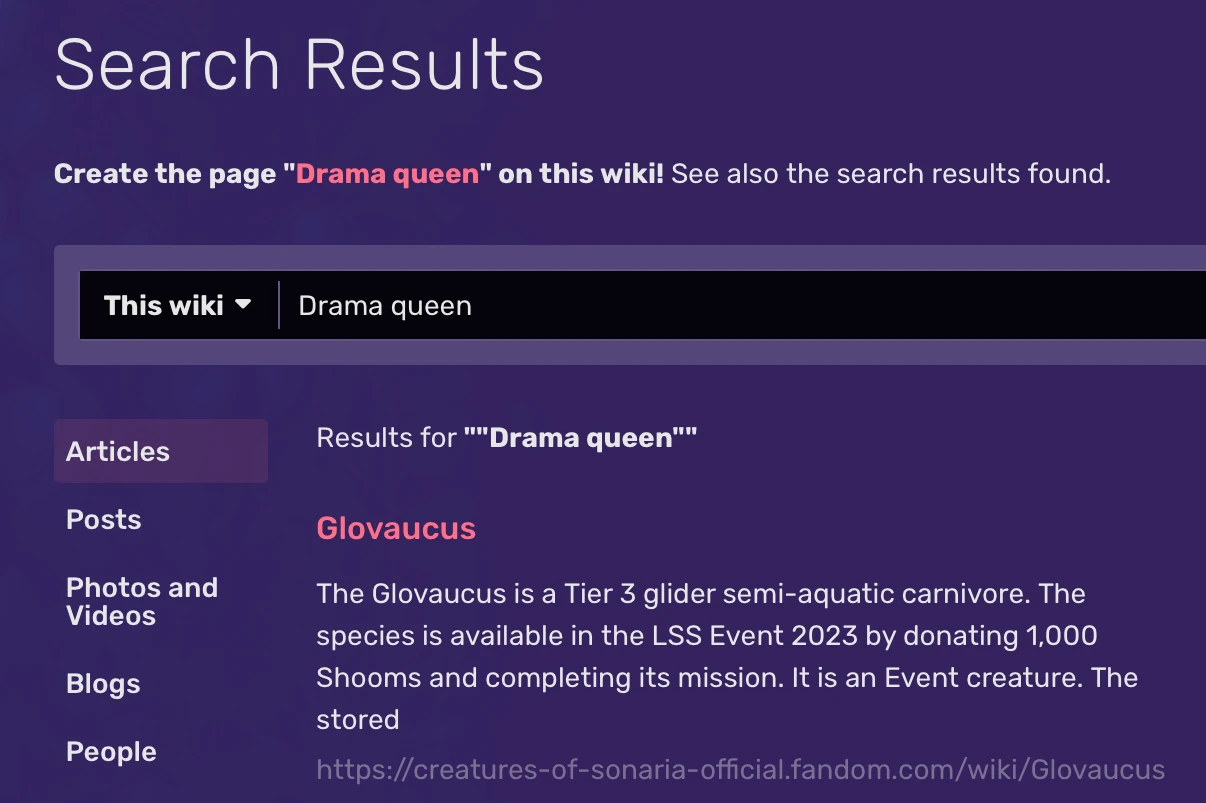
Task: Click the Search Results page heading
Action: click(299, 66)
